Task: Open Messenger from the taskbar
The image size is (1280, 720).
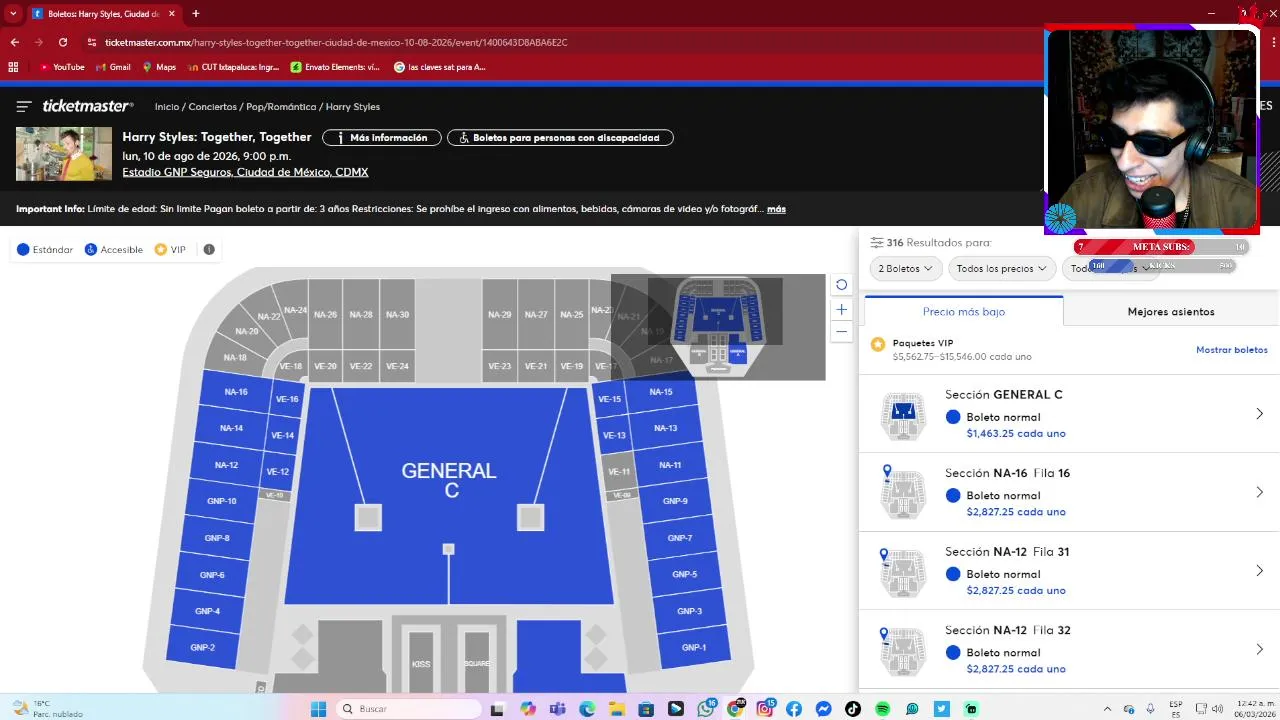Action: [x=823, y=709]
